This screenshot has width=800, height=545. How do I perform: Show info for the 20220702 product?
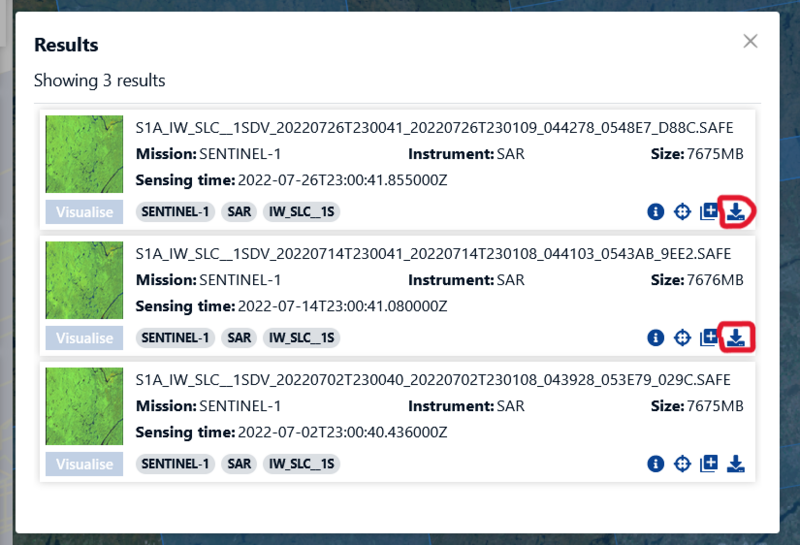pos(656,463)
